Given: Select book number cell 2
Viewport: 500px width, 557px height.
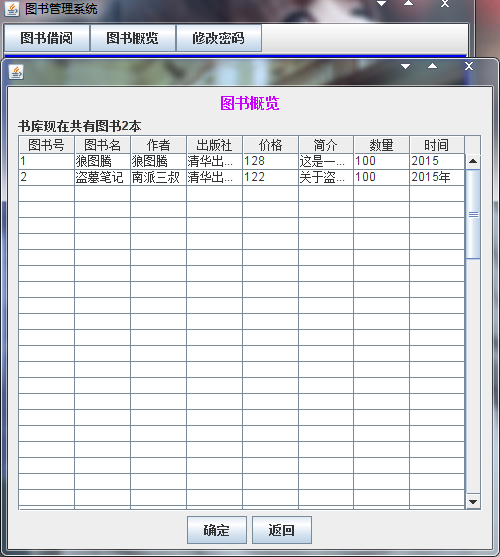Looking at the screenshot, I should click(47, 177).
